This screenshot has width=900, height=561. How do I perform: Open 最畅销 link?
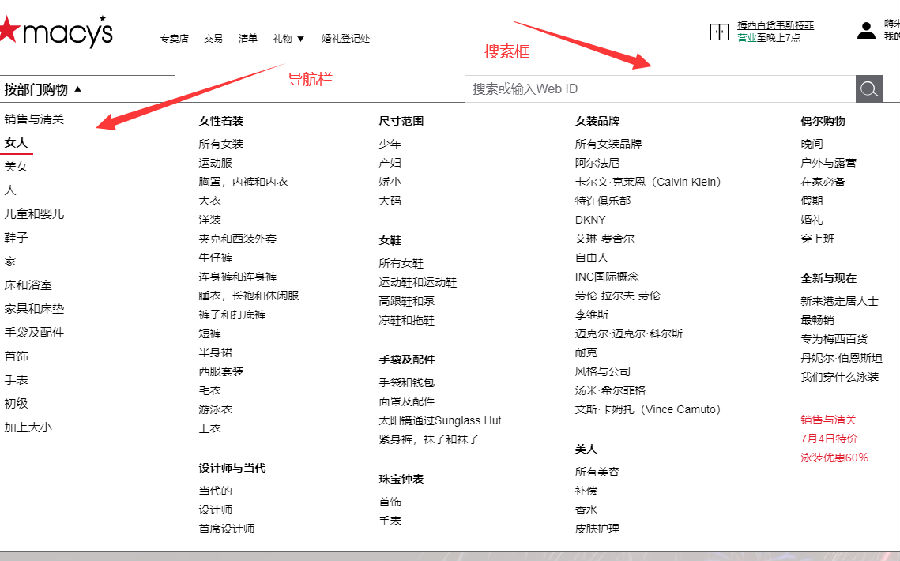[x=817, y=320]
